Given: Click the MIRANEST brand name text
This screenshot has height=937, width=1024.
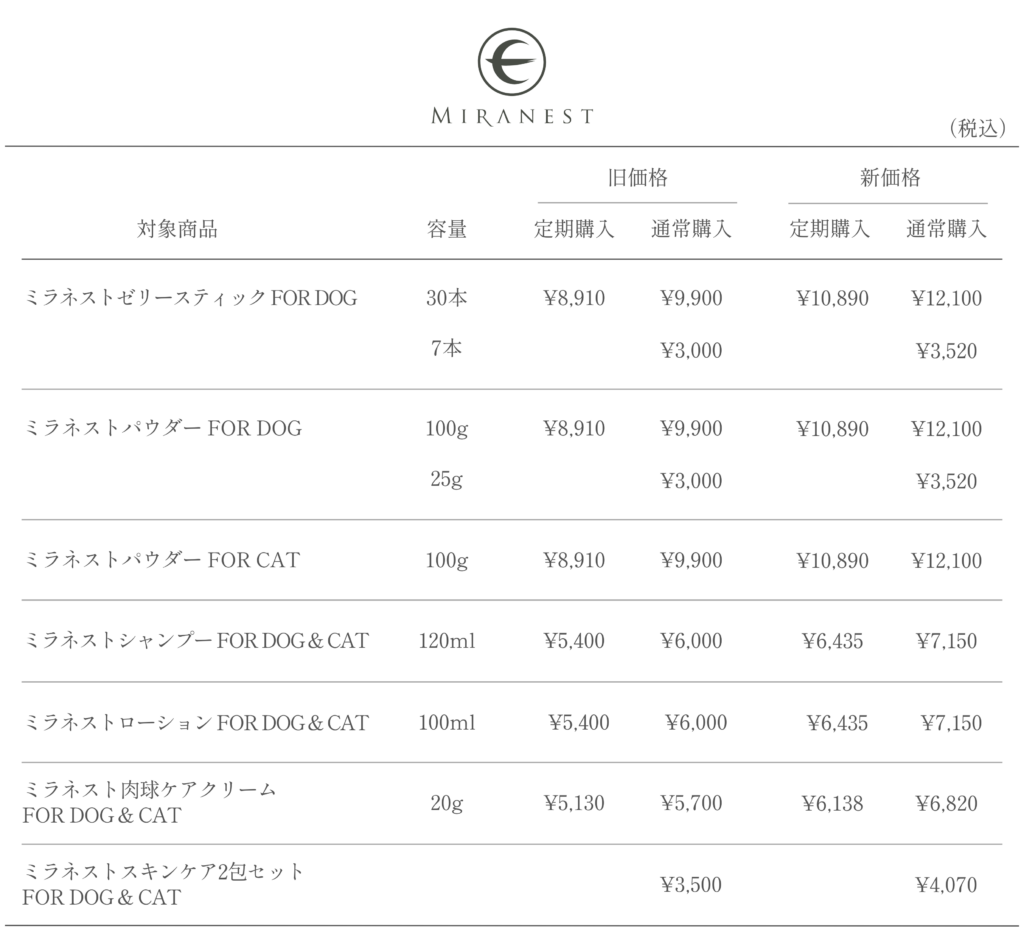Looking at the screenshot, I should (513, 117).
